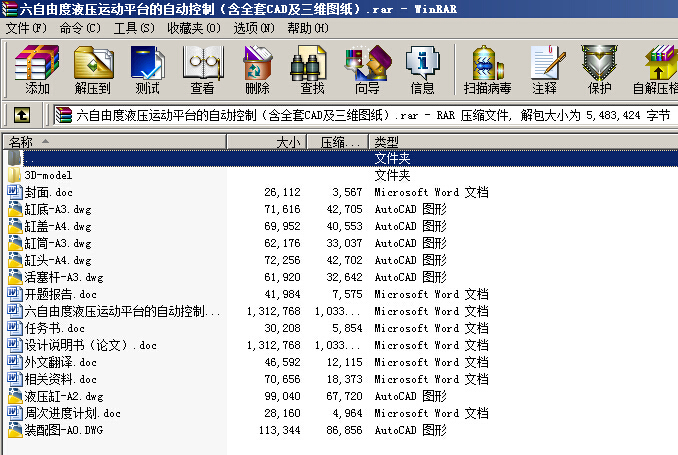Click the DWG icon of 装配图-A0.DWG
Viewport: 678px width, 455px height.
coord(15,430)
